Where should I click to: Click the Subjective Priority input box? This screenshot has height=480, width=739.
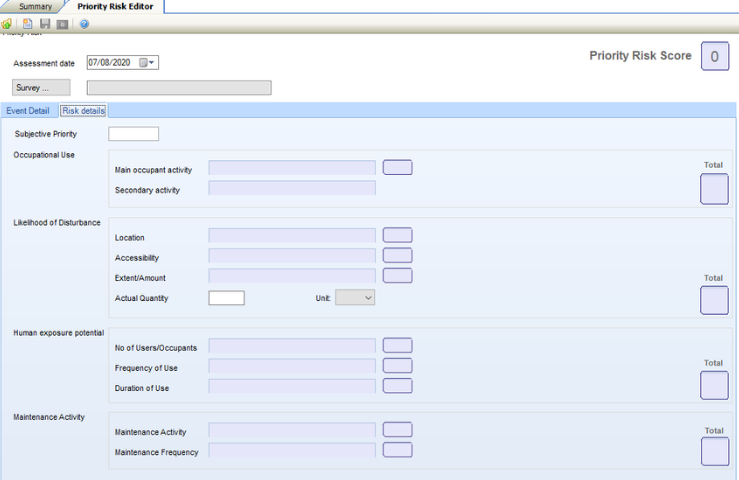coord(133,134)
